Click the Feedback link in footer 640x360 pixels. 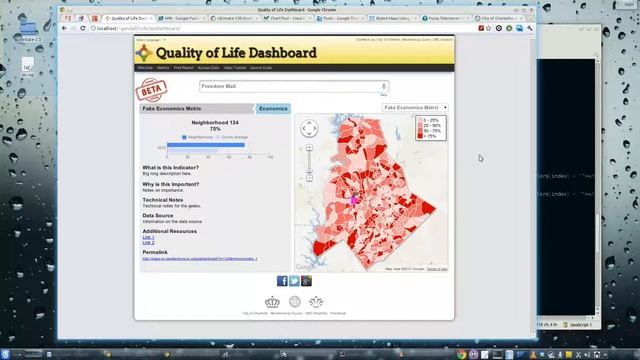tap(338, 313)
